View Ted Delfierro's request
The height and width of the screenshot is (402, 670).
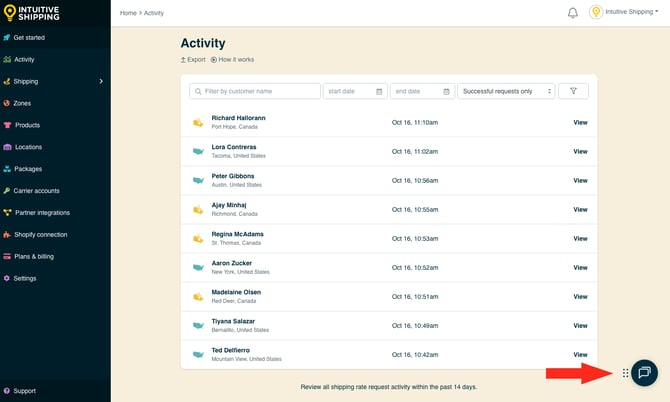pyautogui.click(x=580, y=355)
